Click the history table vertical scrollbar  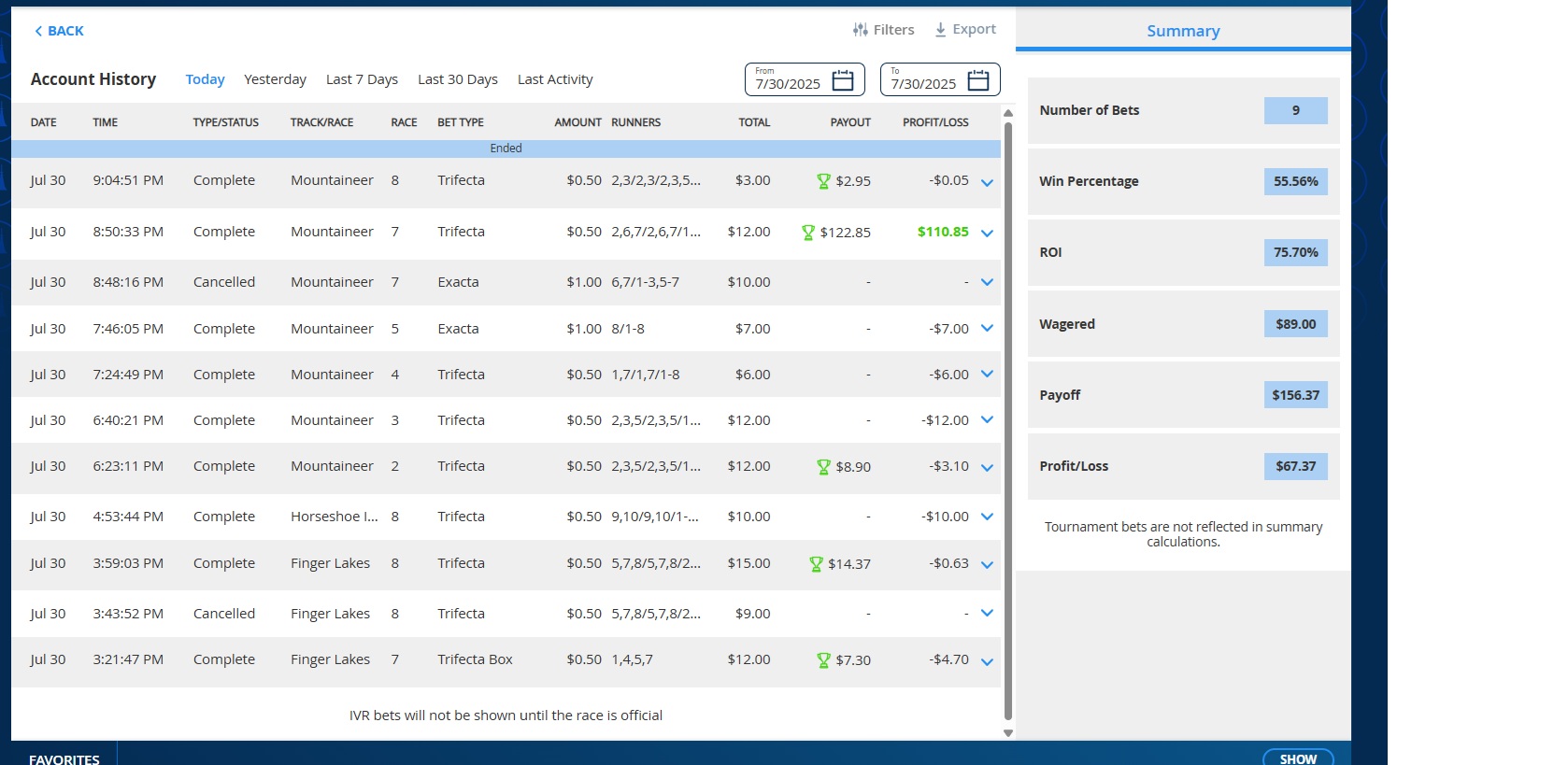(x=1008, y=420)
